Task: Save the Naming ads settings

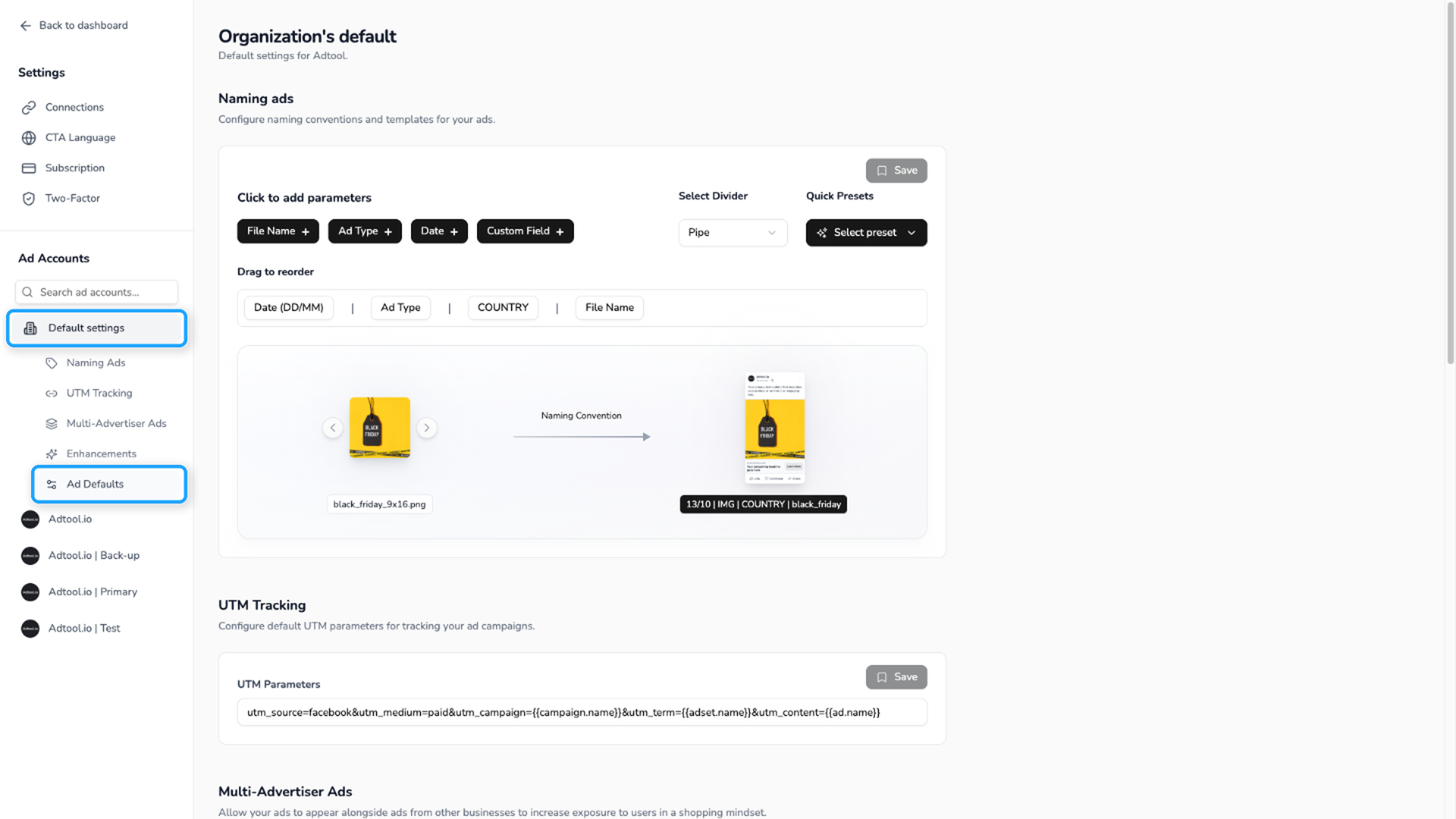Action: 896,171
